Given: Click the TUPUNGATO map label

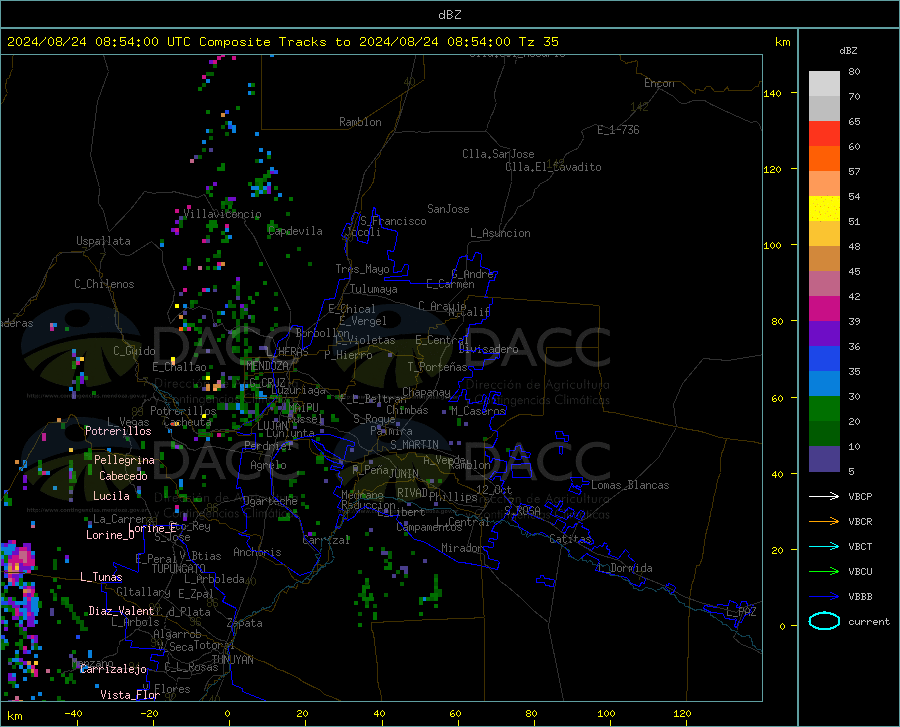Looking at the screenshot, I should [x=179, y=569].
